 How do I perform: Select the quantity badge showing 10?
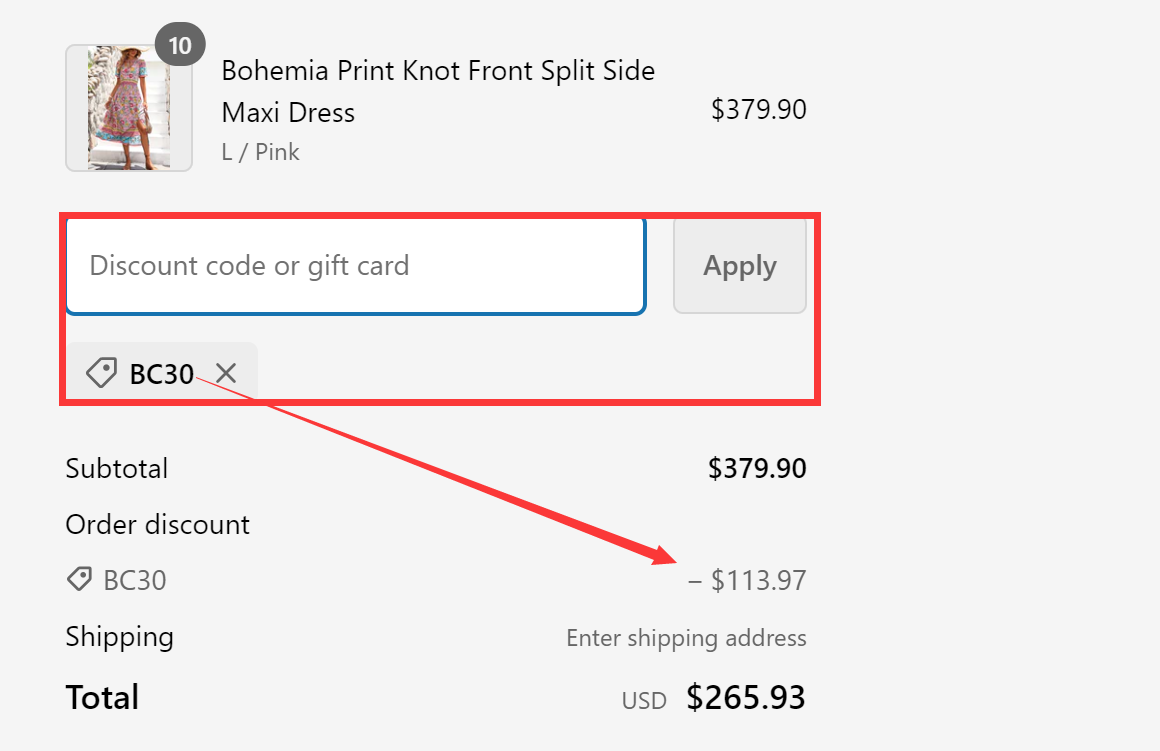pos(181,44)
